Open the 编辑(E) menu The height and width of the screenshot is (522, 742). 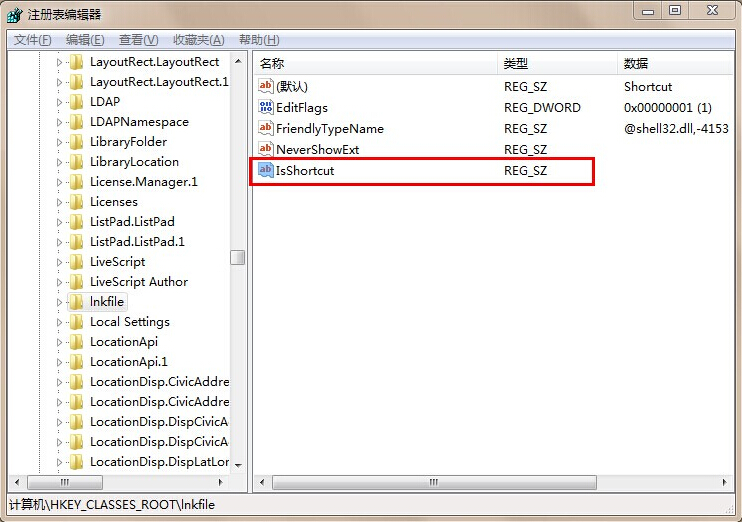pos(85,40)
